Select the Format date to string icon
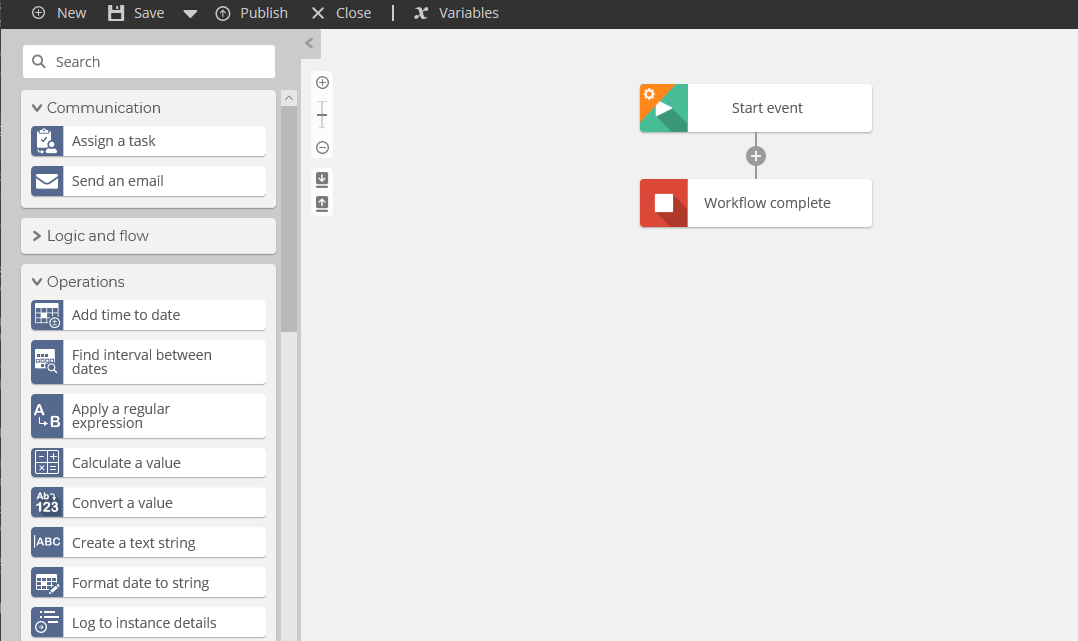1078x641 pixels. click(x=47, y=582)
